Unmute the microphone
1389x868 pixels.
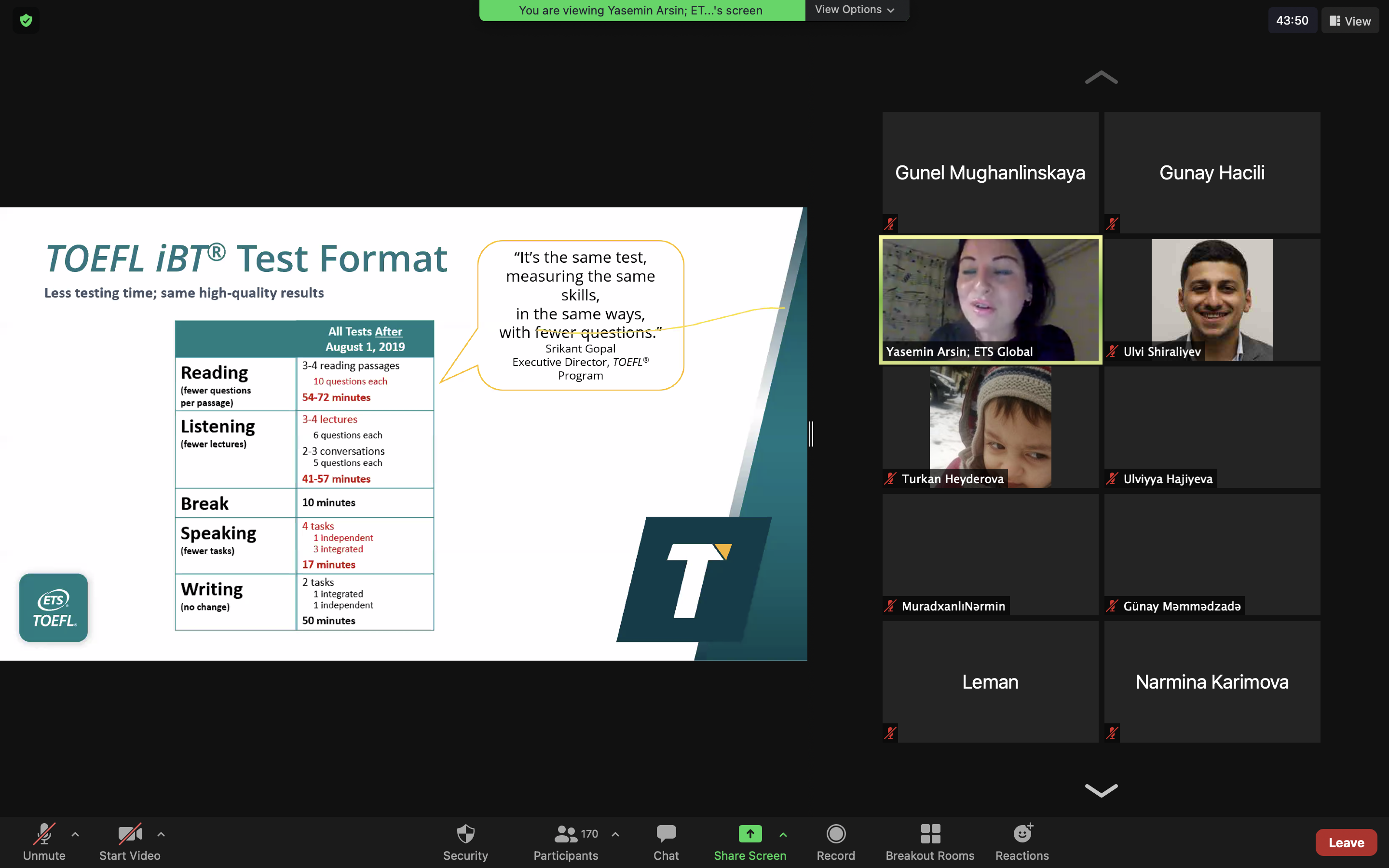click(x=44, y=841)
